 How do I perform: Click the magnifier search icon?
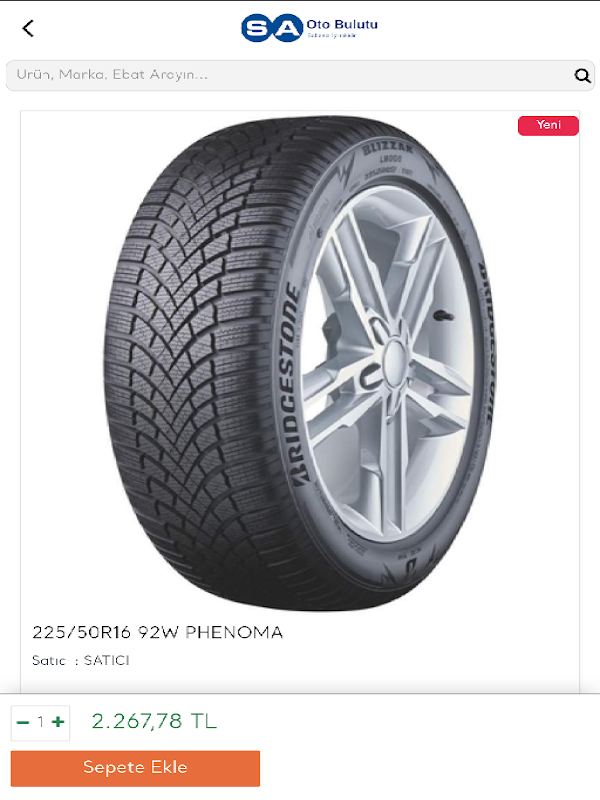(582, 76)
